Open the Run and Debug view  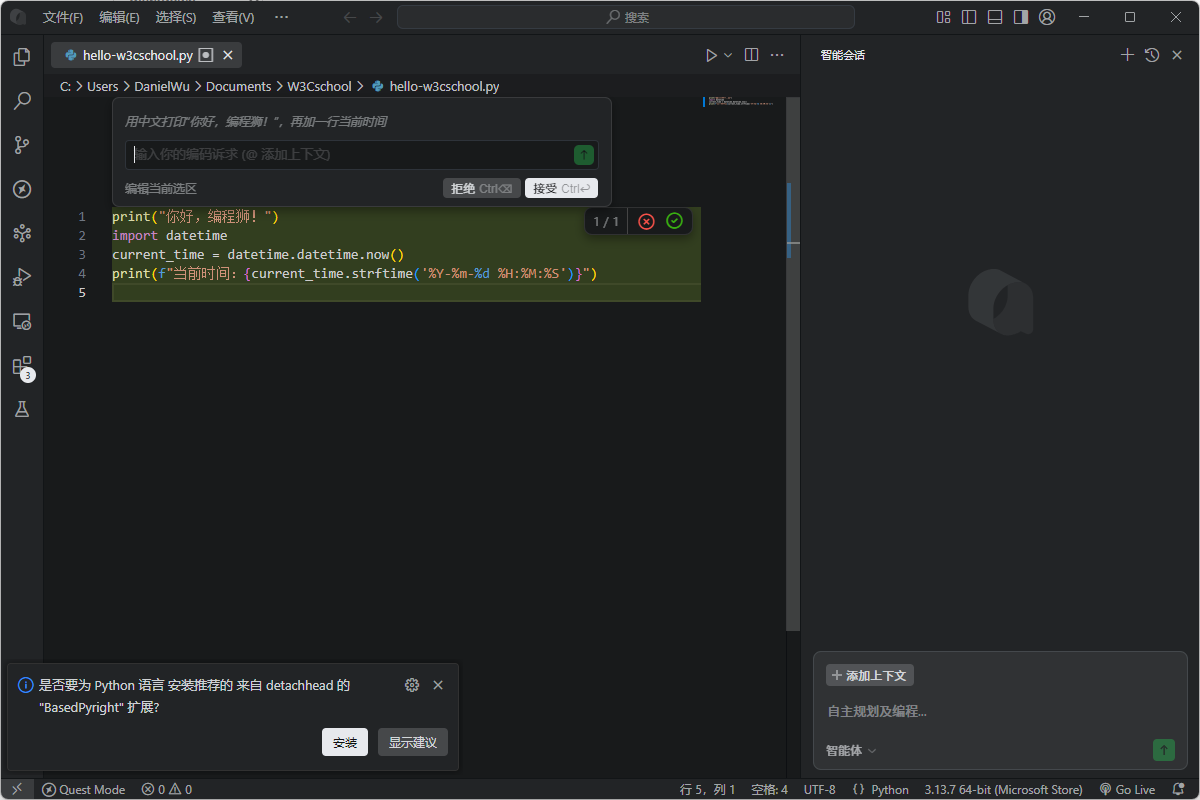(x=22, y=277)
